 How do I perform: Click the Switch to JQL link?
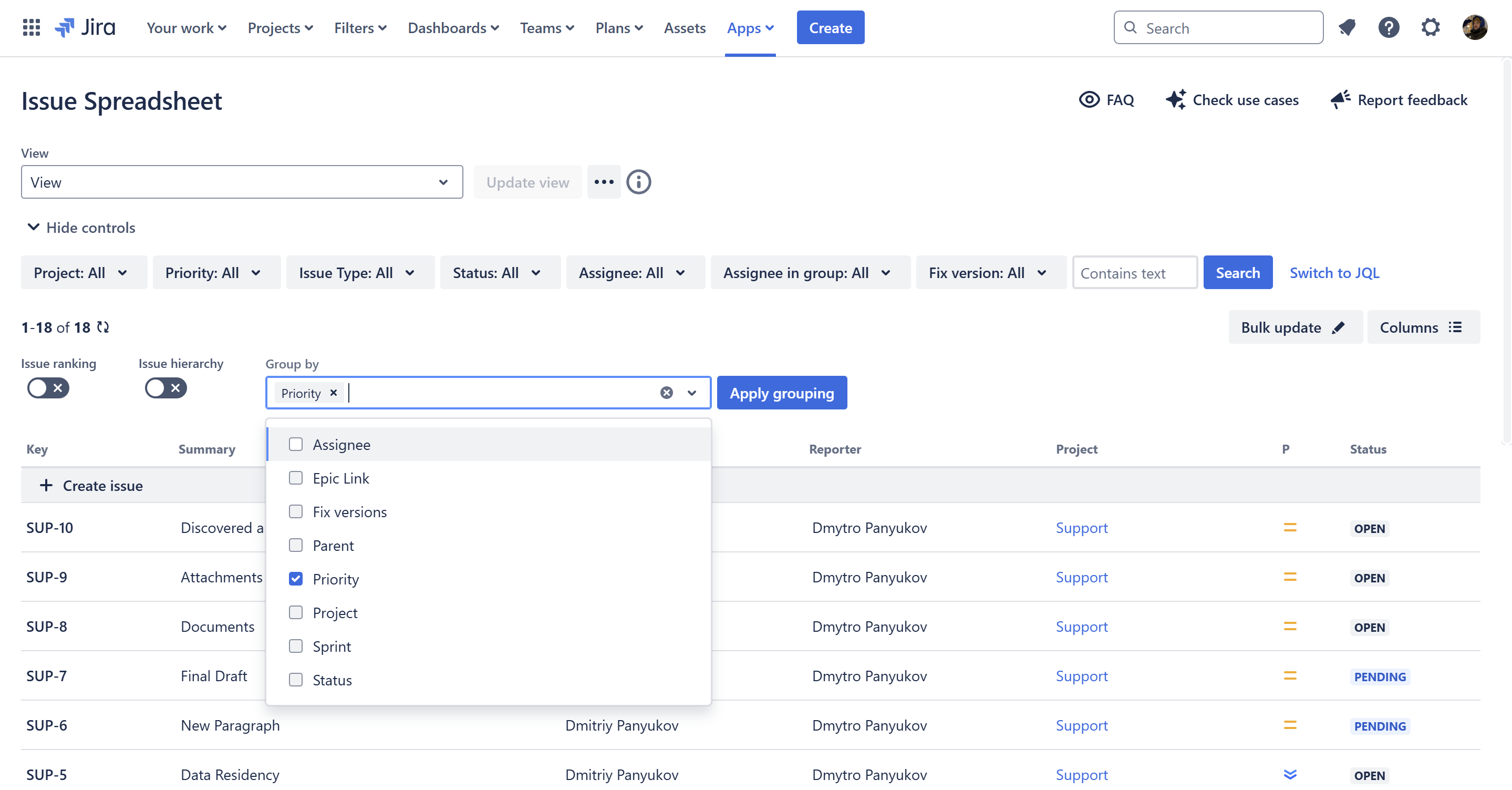coord(1334,273)
